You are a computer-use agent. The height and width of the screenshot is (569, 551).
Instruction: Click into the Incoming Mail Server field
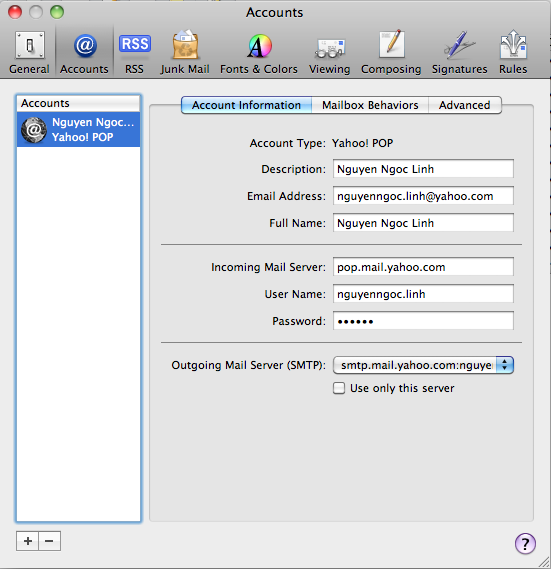423,267
